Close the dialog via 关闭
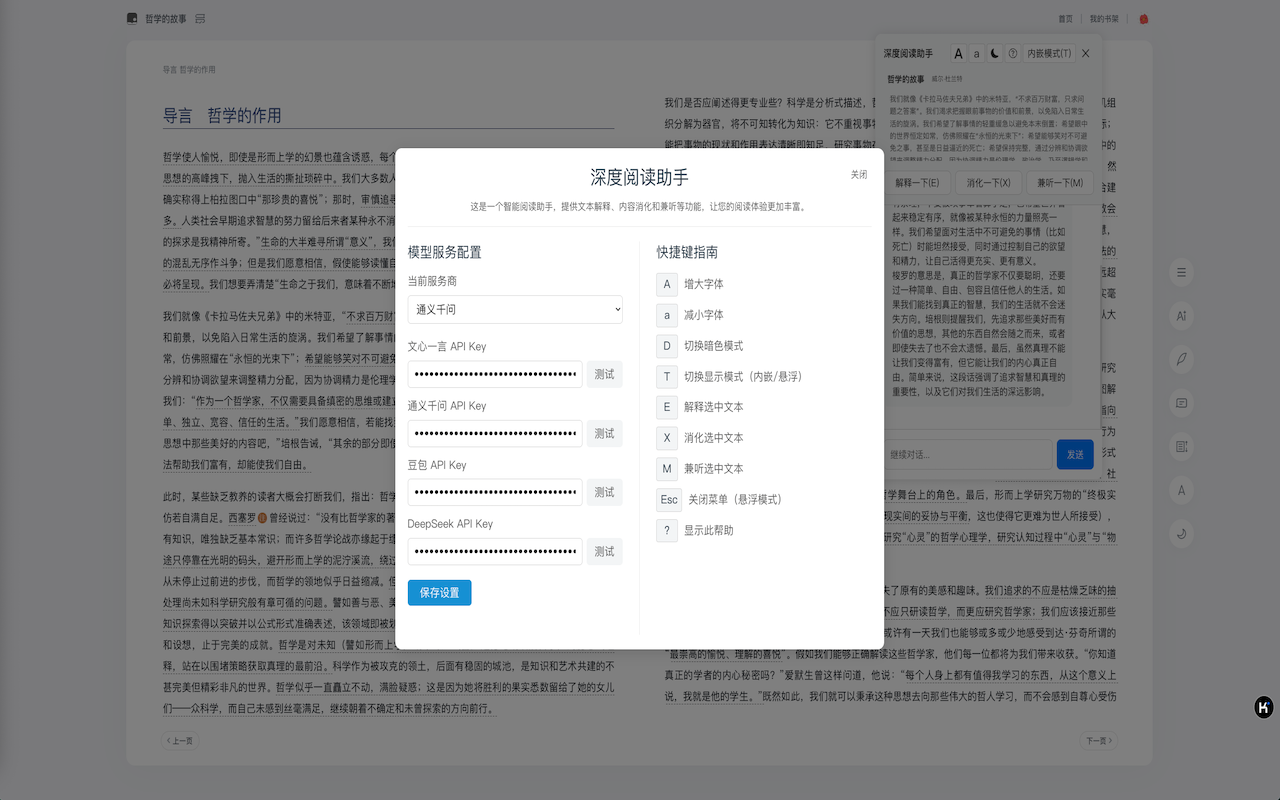1280x800 pixels. tap(859, 175)
